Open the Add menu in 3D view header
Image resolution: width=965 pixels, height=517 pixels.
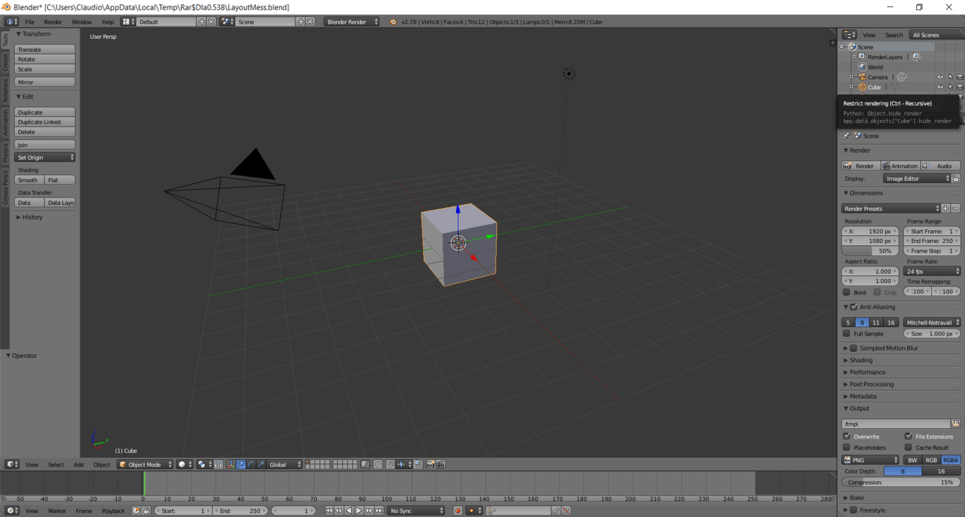[x=79, y=465]
